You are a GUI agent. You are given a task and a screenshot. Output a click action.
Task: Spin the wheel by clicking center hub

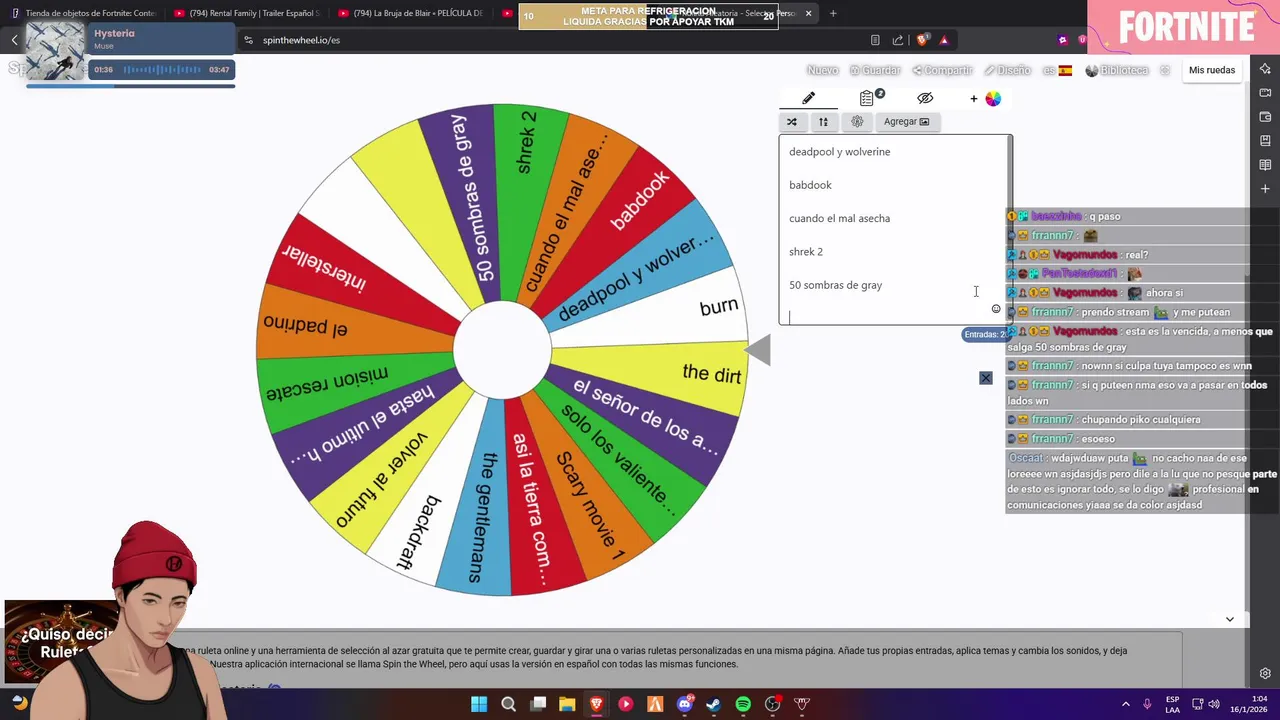[502, 351]
